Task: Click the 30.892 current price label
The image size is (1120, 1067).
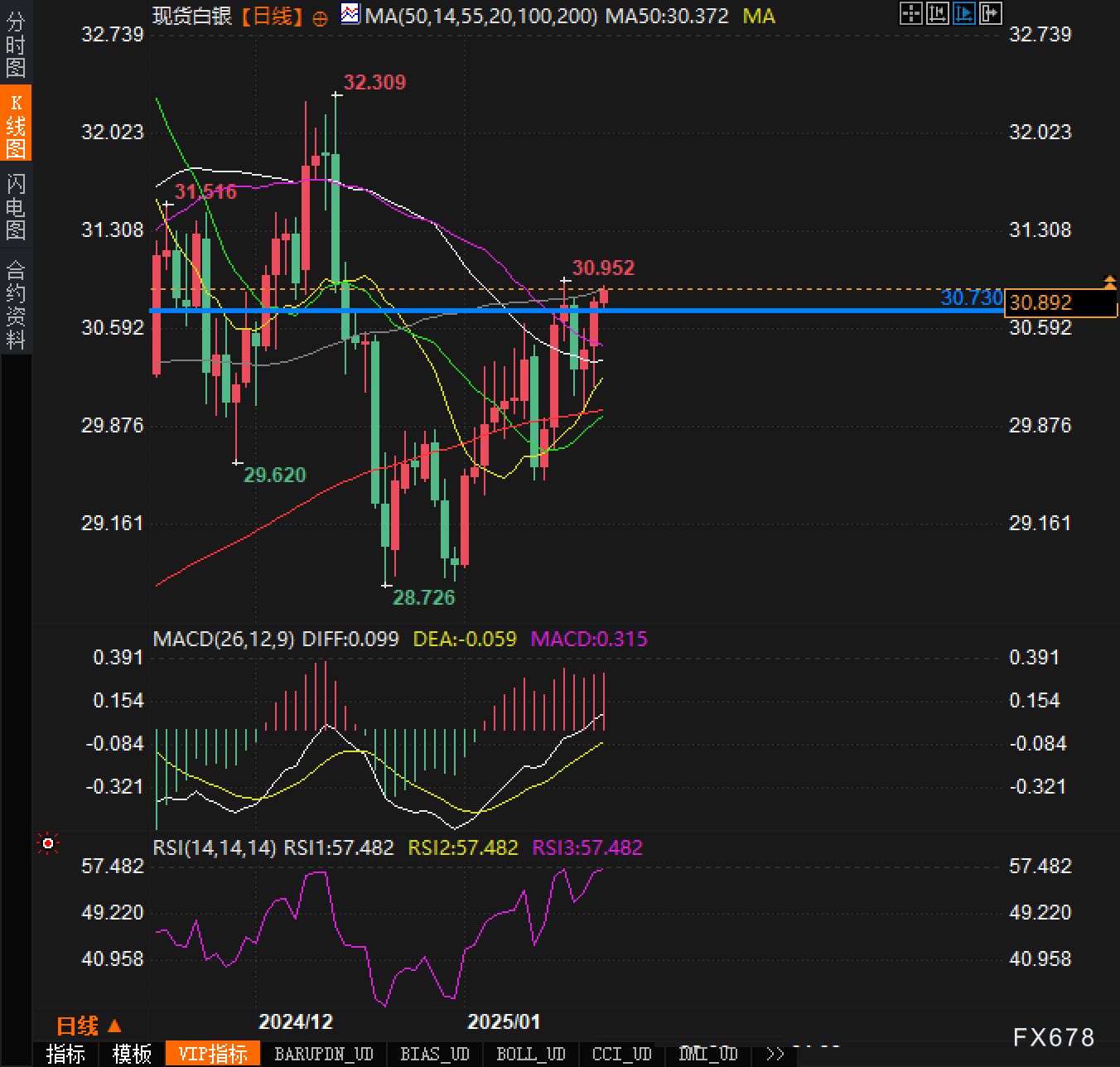Action: (x=1060, y=303)
